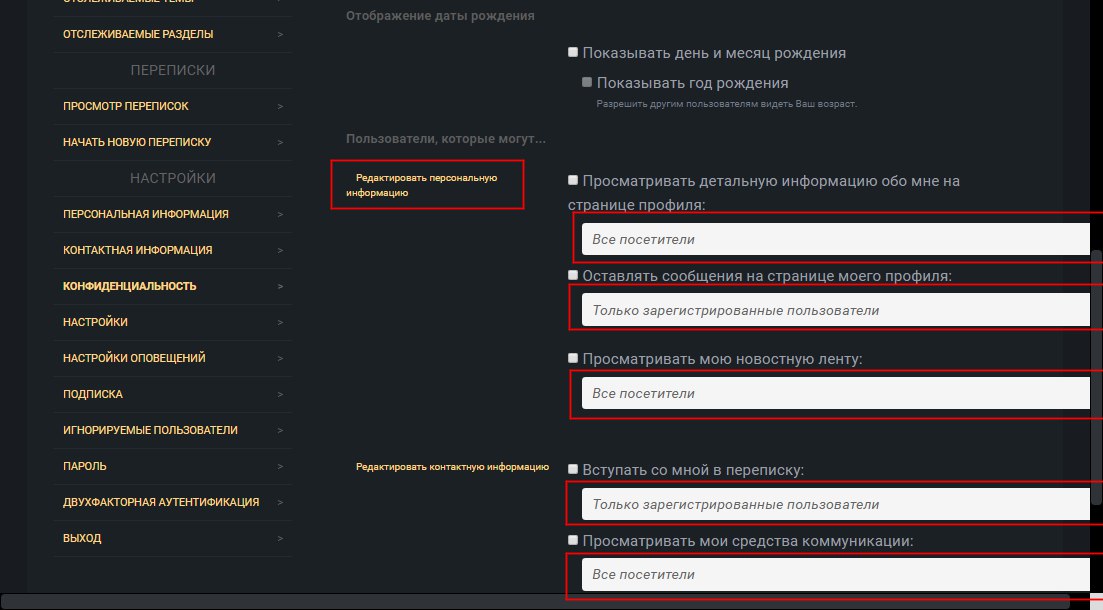The width and height of the screenshot is (1103, 610).
Task: Open the 'Настройки' sidebar item under settings
Action: click(172, 322)
